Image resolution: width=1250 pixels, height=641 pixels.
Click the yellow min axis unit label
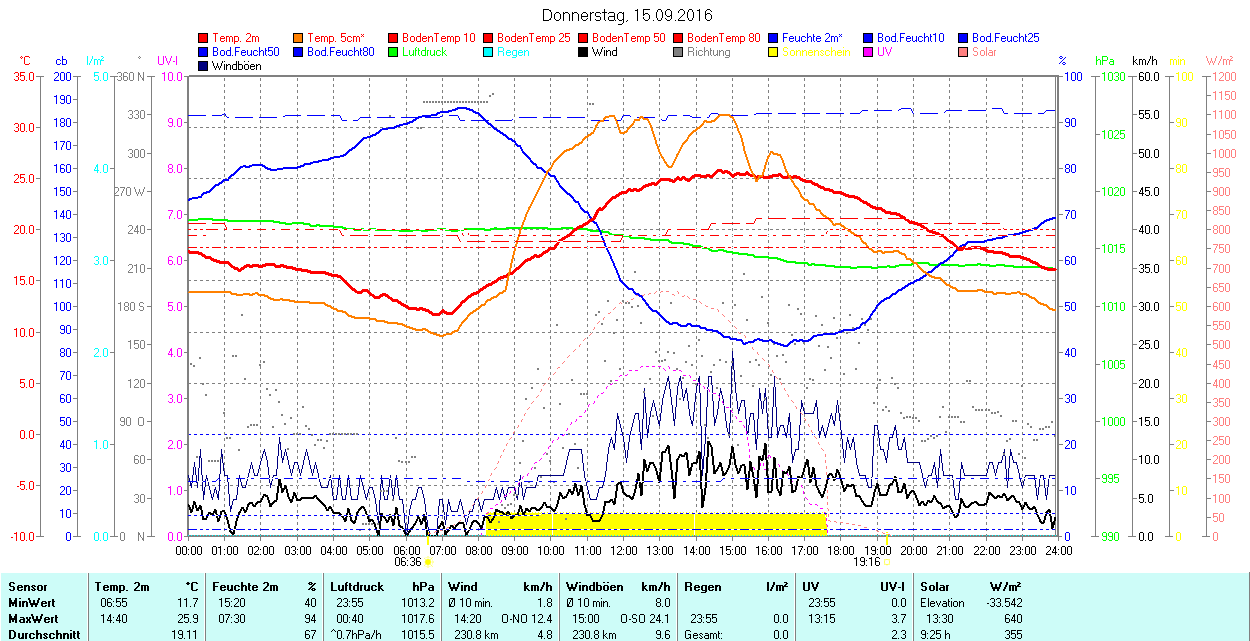coord(1178,61)
